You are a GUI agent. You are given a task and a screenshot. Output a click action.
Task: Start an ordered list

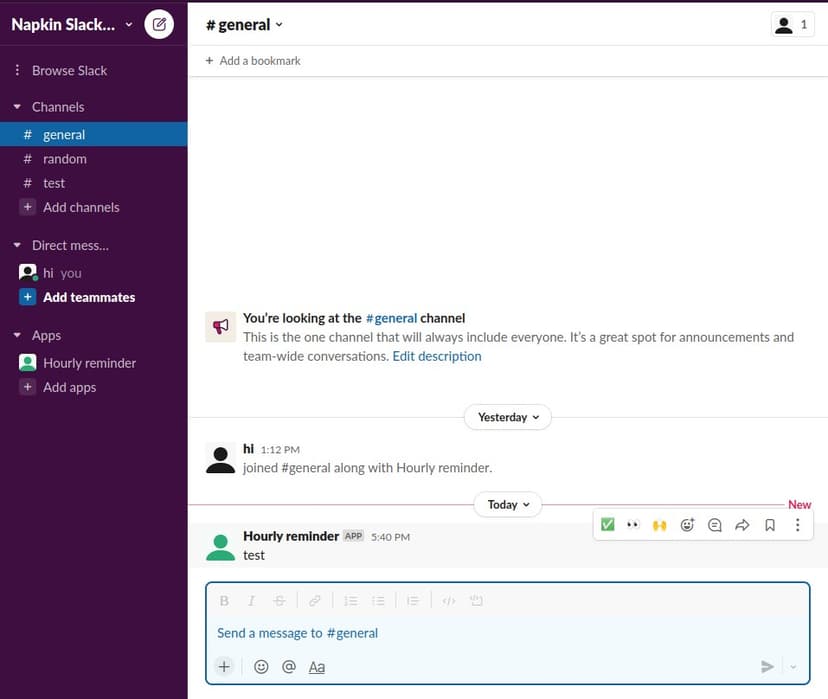[351, 601]
